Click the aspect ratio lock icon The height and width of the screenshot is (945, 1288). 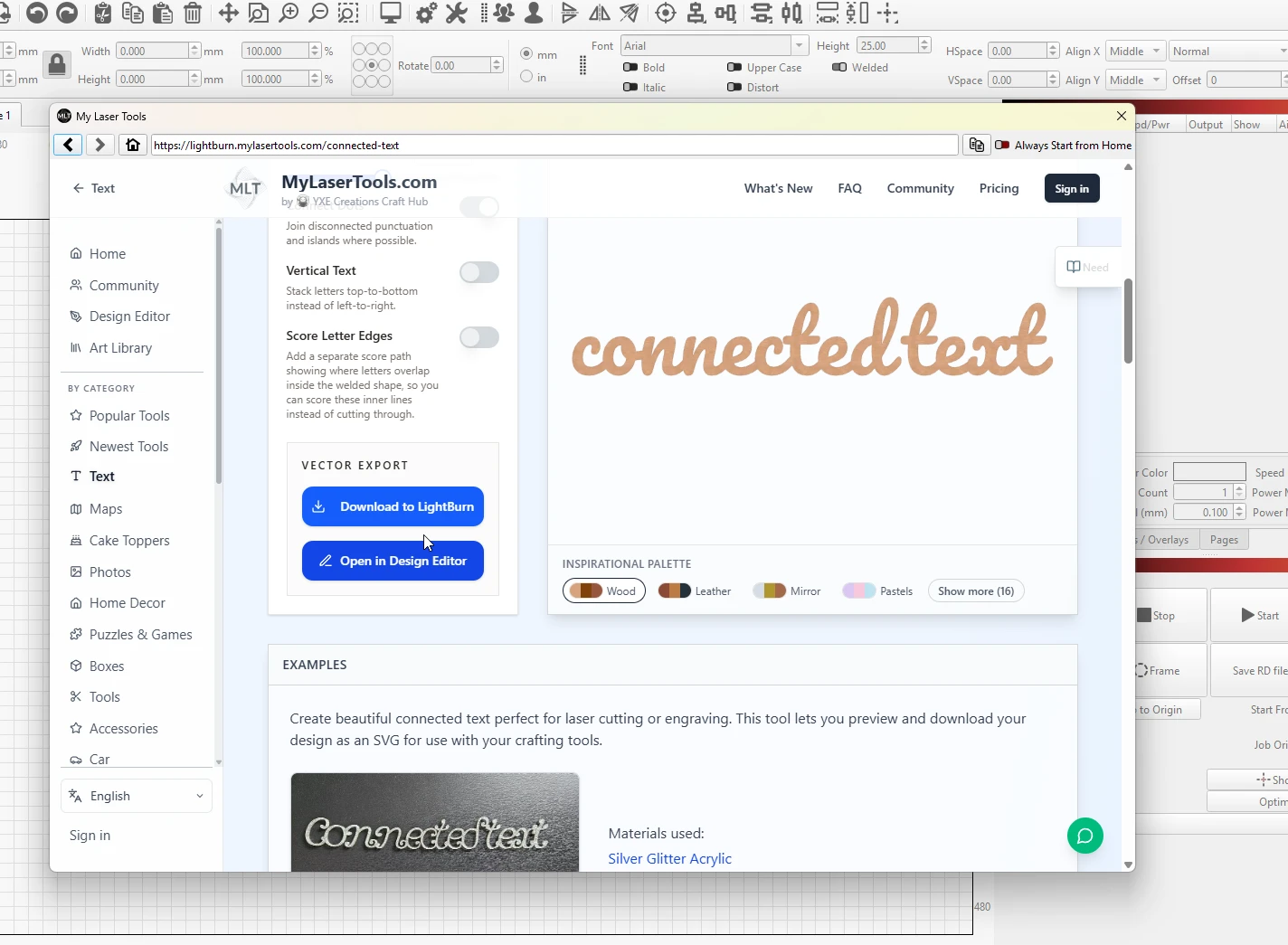click(57, 64)
